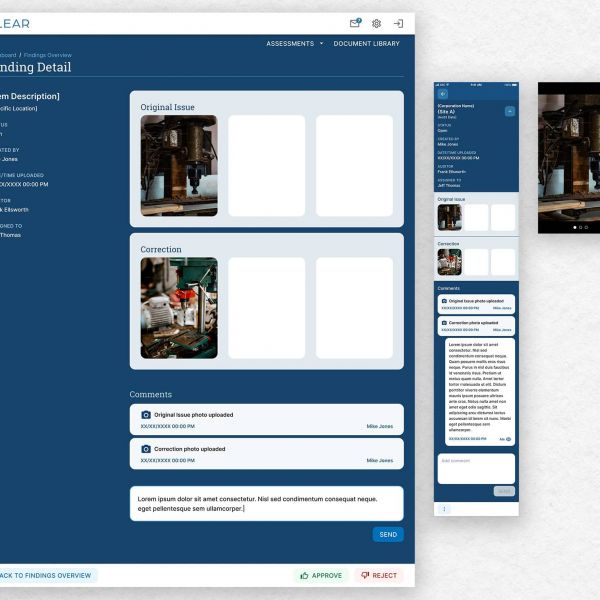The height and width of the screenshot is (600, 600).
Task: Open settings via the gear icon
Action: pyautogui.click(x=377, y=23)
